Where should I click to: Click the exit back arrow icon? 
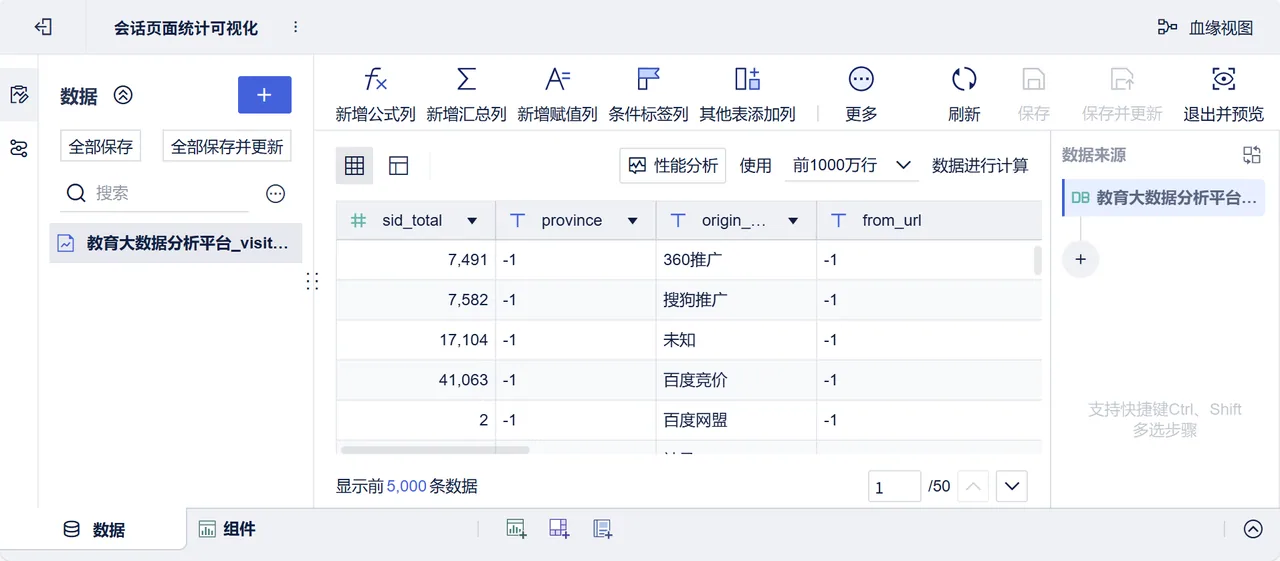coord(43,27)
